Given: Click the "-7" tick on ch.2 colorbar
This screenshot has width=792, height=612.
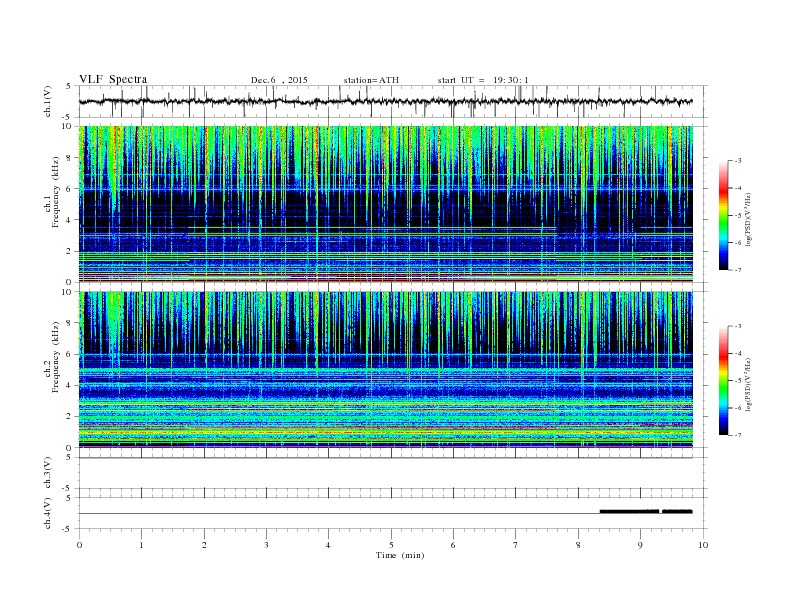Looking at the screenshot, I should [x=737, y=435].
